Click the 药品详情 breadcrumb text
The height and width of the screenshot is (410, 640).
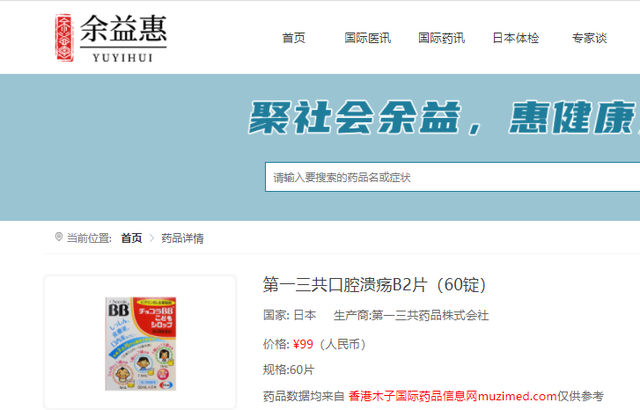coord(182,238)
